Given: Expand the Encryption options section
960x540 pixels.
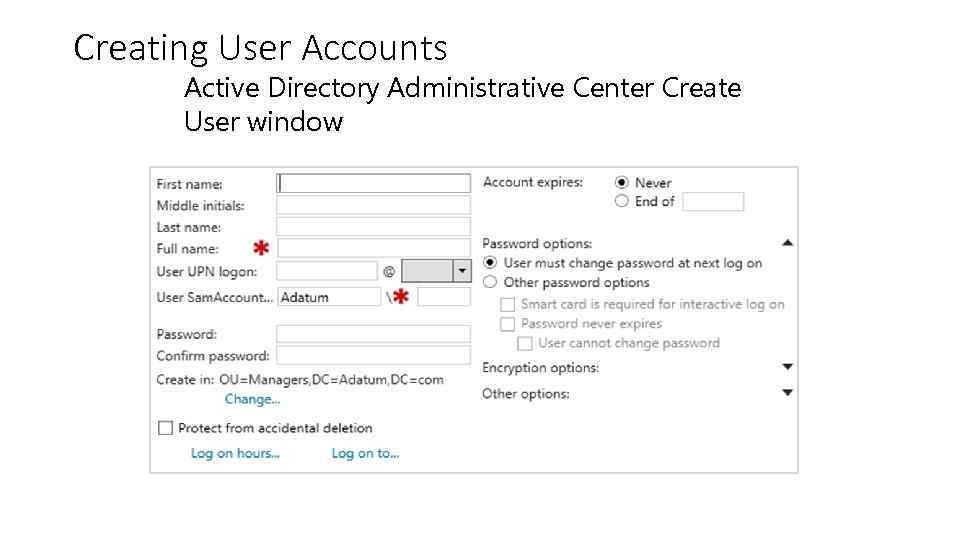Looking at the screenshot, I should click(787, 367).
